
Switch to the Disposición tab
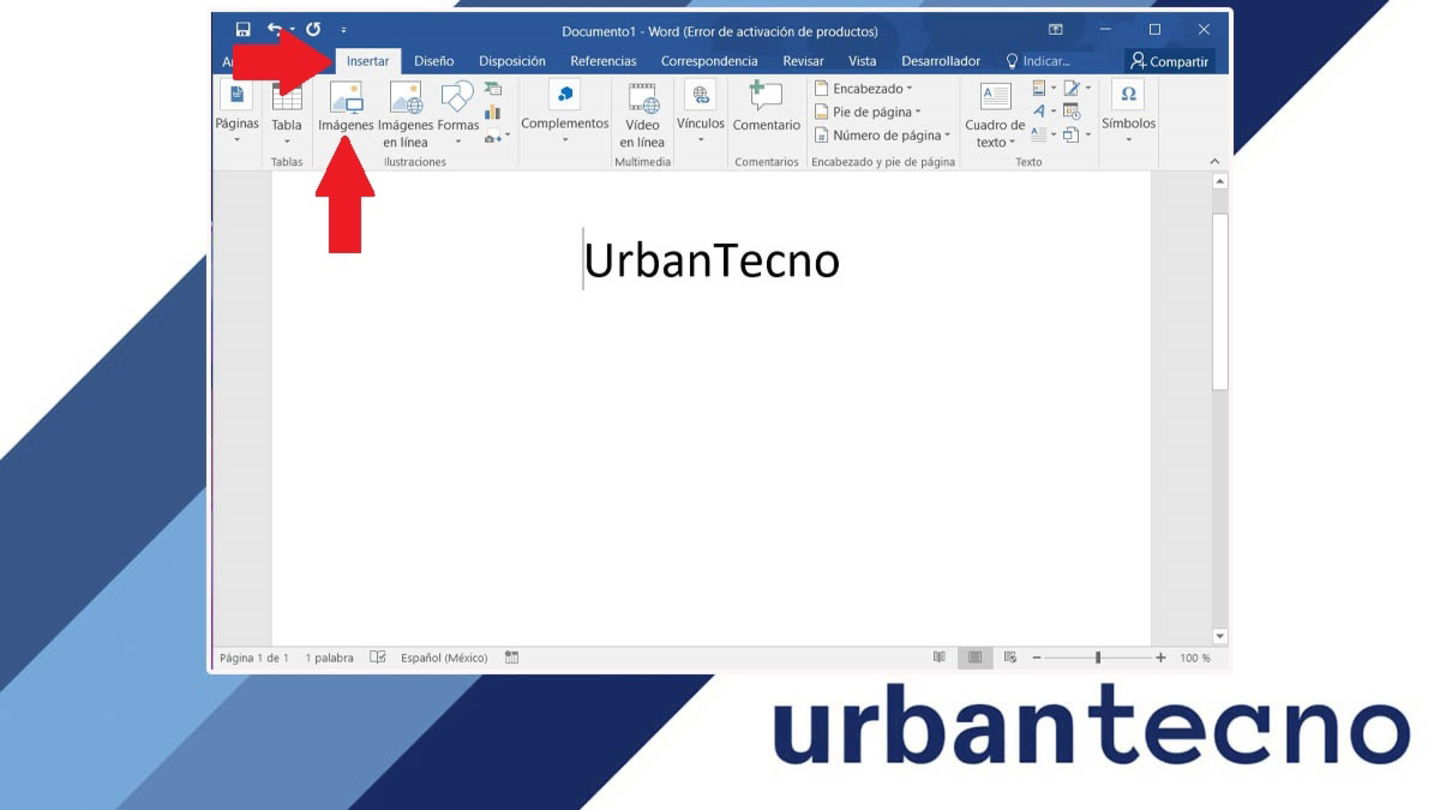click(x=512, y=61)
